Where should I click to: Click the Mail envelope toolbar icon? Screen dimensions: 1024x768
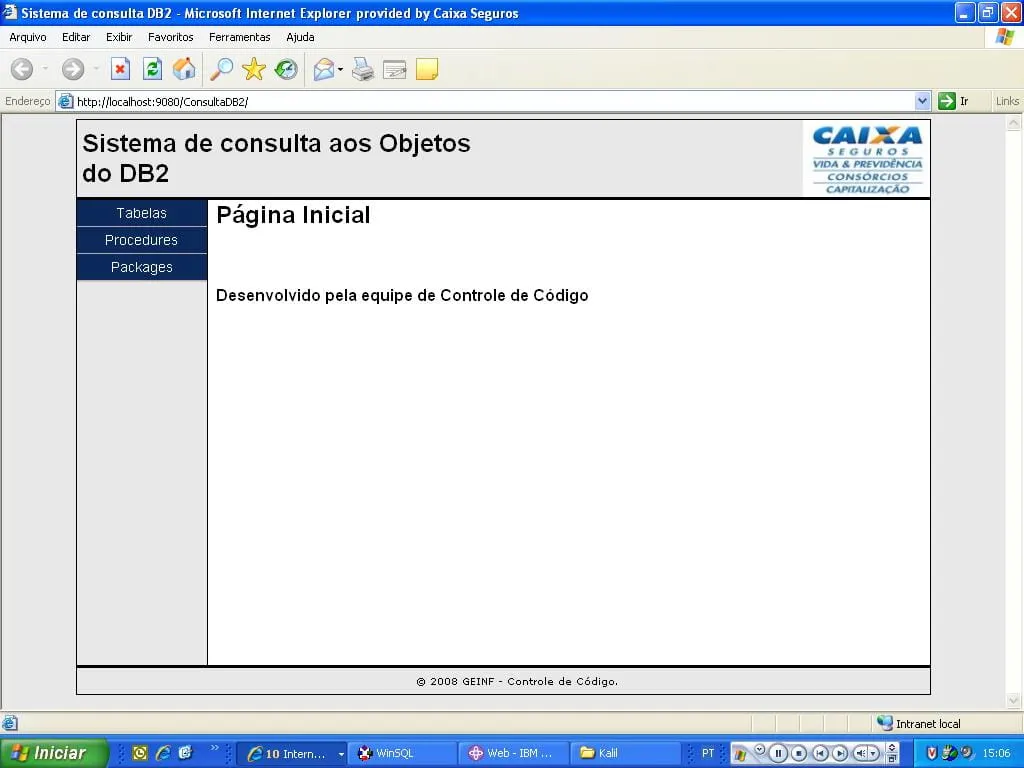click(x=324, y=69)
